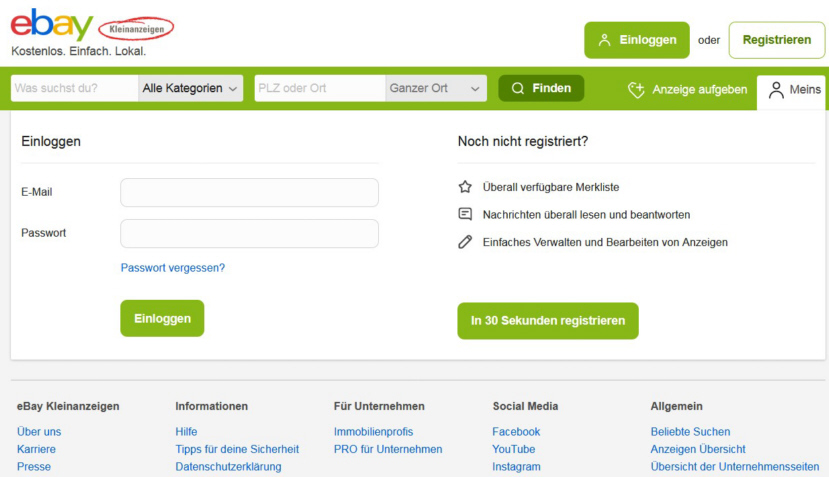This screenshot has height=477, width=829.
Task: Open the Anzeigen Übersicht link
Action: (x=698, y=449)
